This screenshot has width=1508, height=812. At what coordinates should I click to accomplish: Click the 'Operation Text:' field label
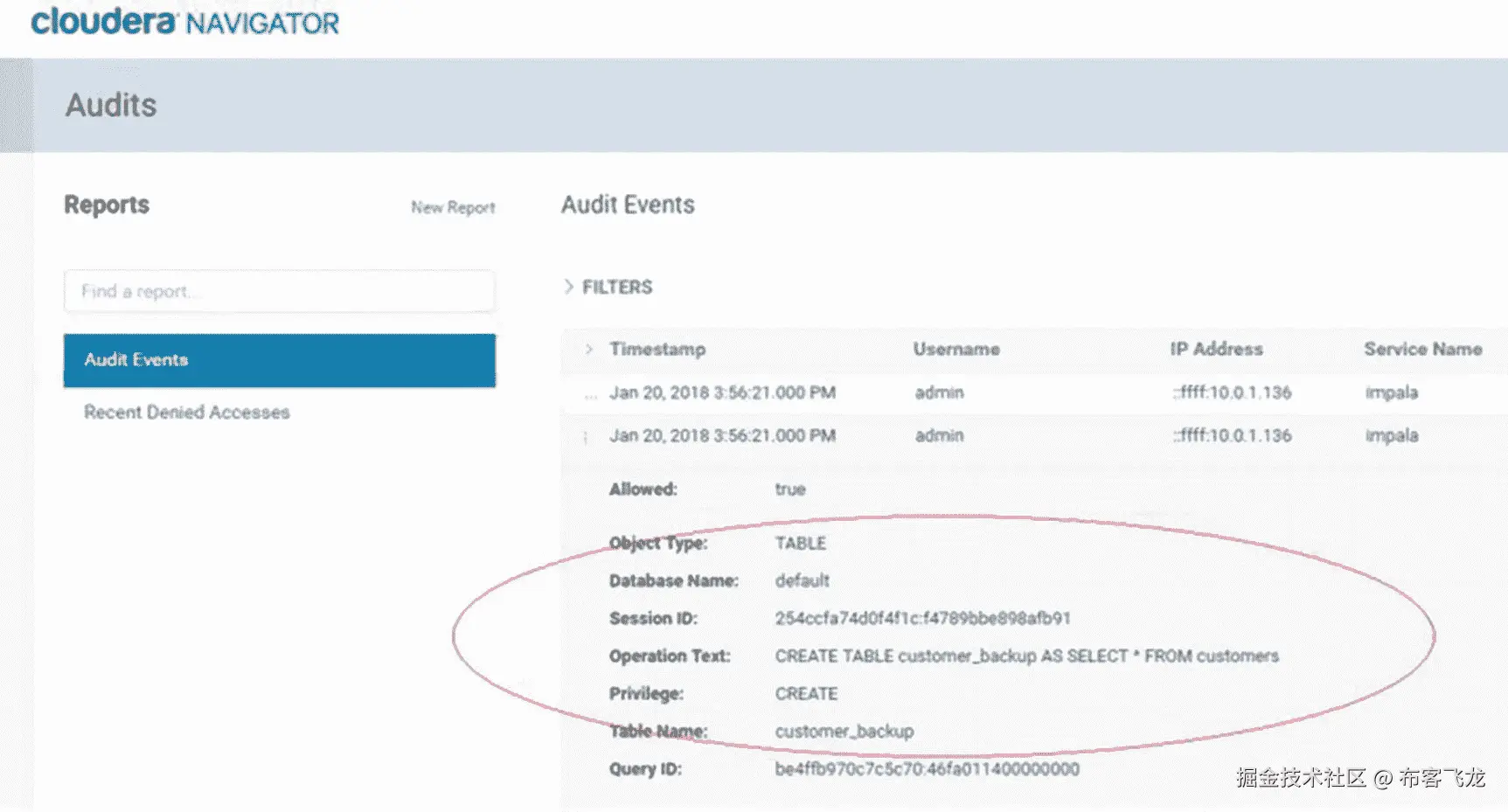tap(670, 656)
